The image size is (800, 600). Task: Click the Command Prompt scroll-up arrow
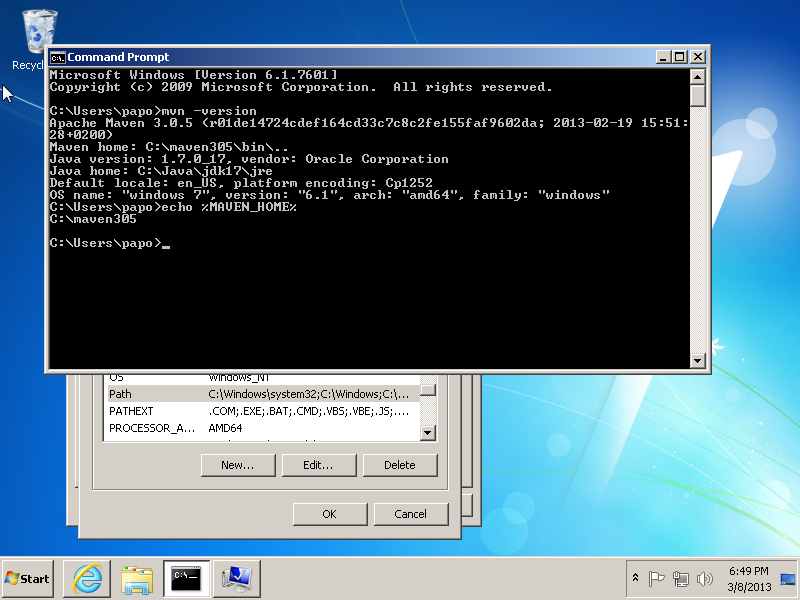(697, 77)
